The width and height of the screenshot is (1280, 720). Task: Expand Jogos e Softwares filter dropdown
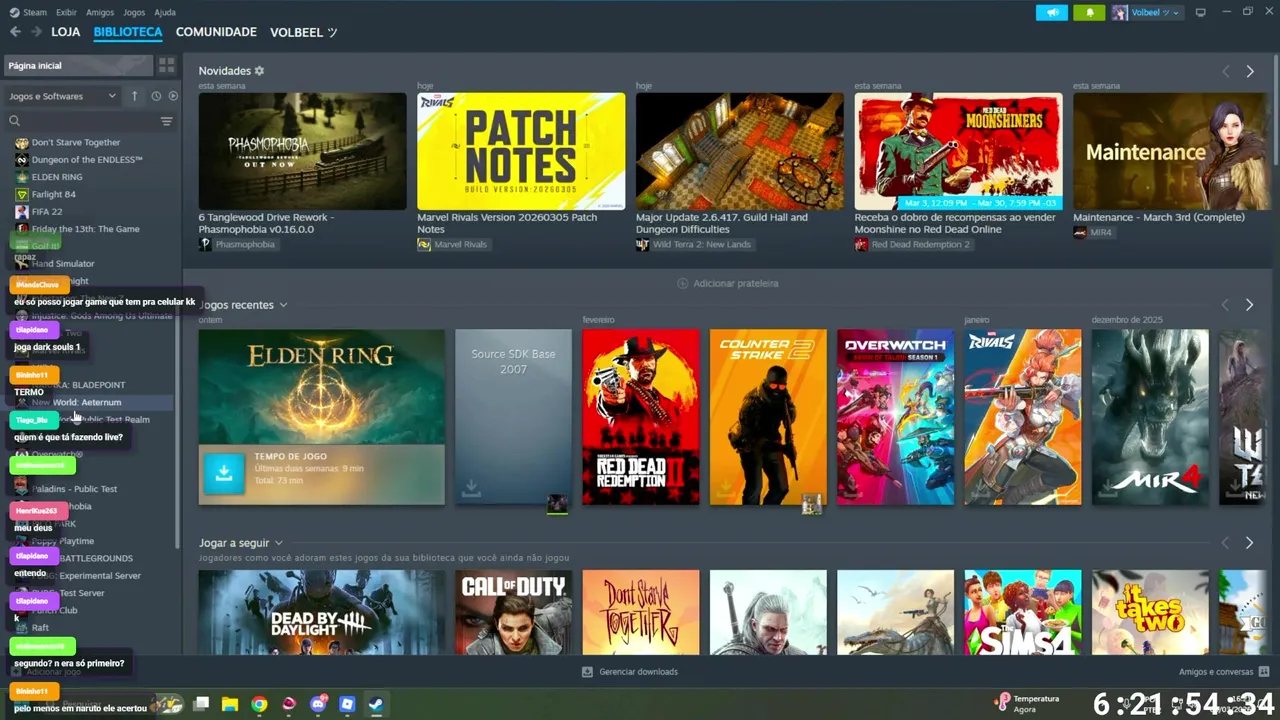[62, 96]
